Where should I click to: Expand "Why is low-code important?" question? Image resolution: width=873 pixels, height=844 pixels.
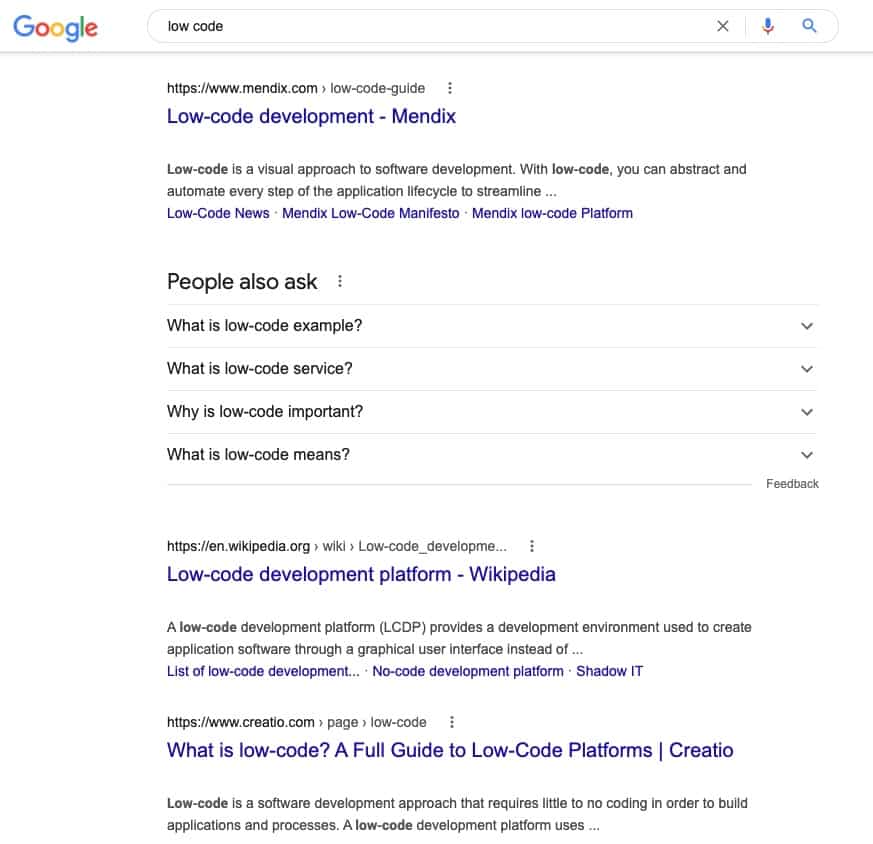tap(492, 411)
